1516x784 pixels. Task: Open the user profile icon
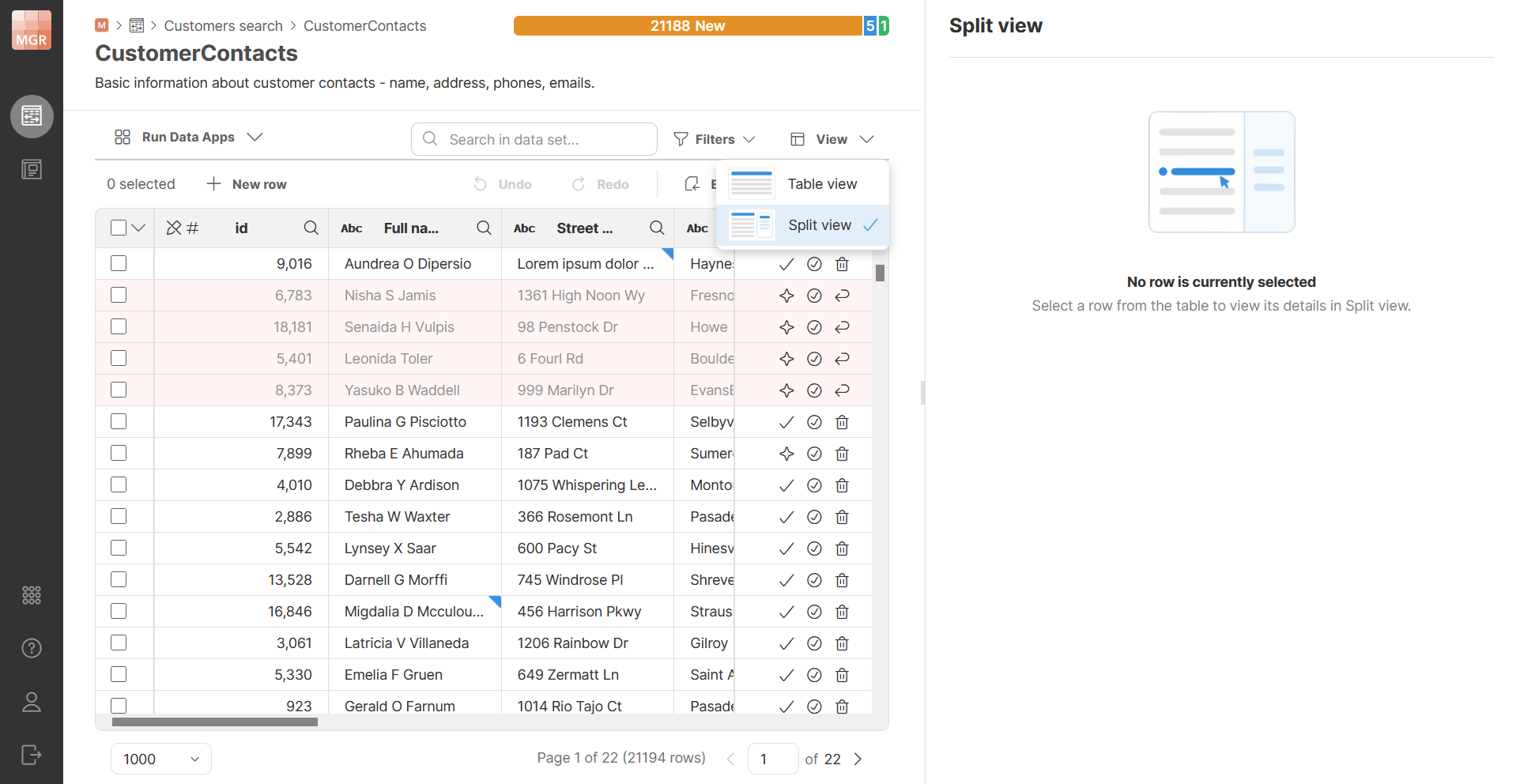point(32,702)
